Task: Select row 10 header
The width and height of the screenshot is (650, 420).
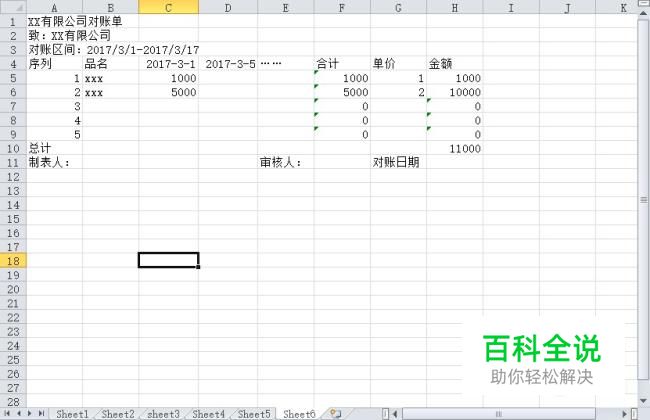Action: pos(13,148)
